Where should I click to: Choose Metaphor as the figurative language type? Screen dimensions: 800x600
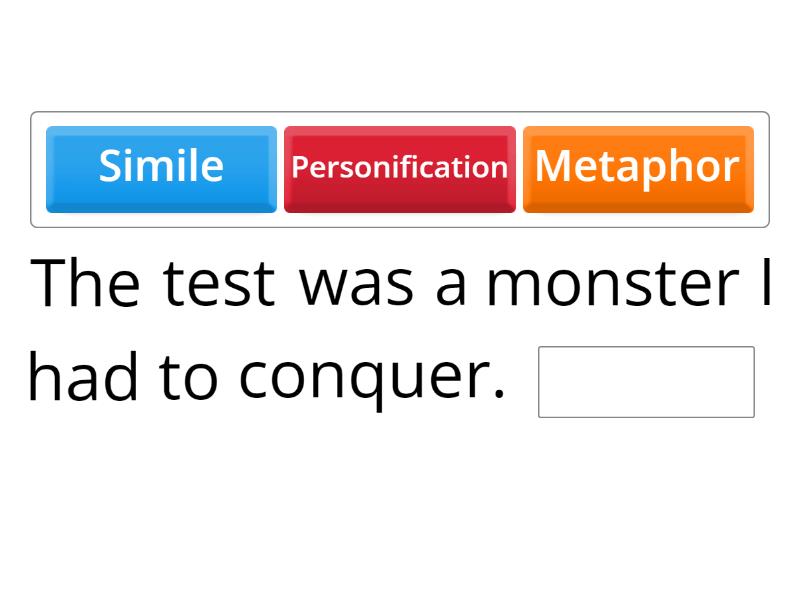click(637, 167)
